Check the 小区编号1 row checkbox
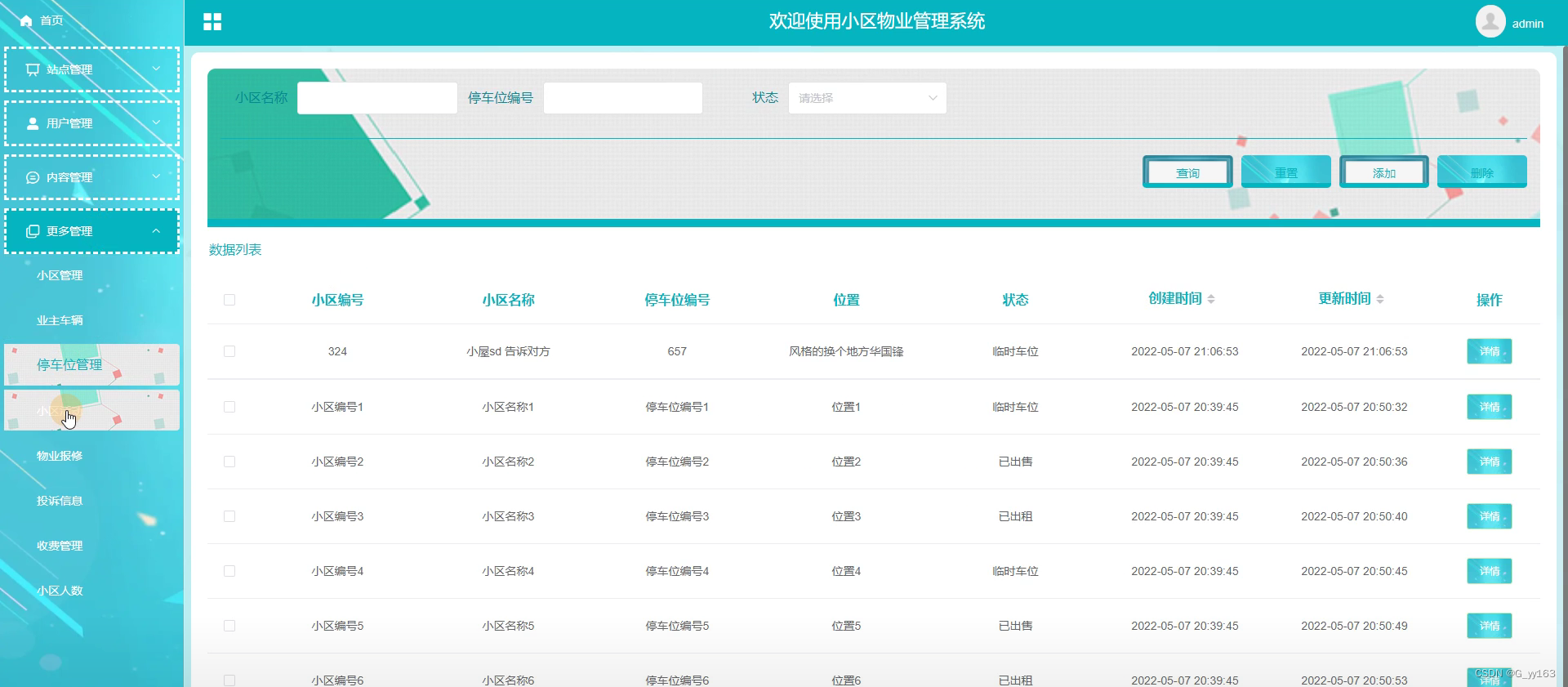 229,407
